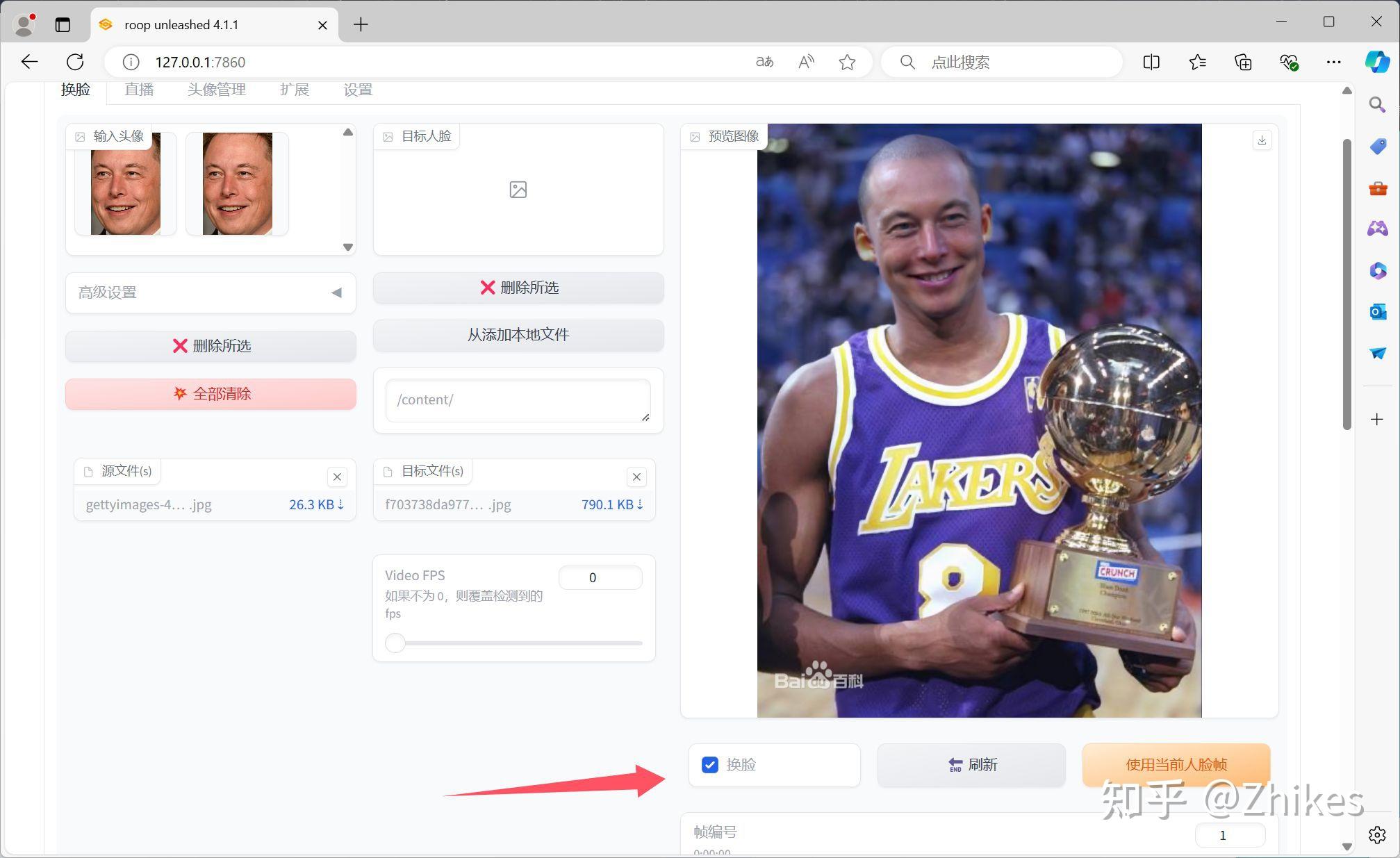Open the browser essentials heart icon

pyautogui.click(x=1289, y=62)
